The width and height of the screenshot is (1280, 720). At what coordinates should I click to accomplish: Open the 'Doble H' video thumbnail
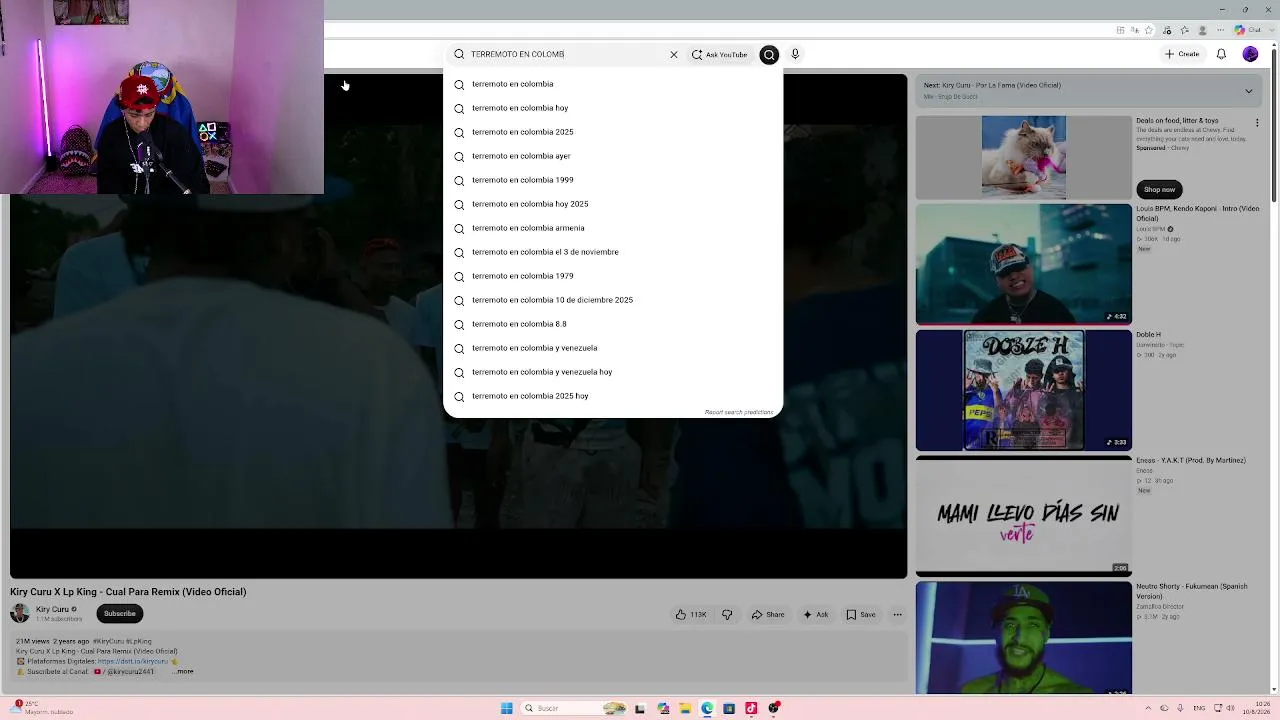pos(1024,390)
